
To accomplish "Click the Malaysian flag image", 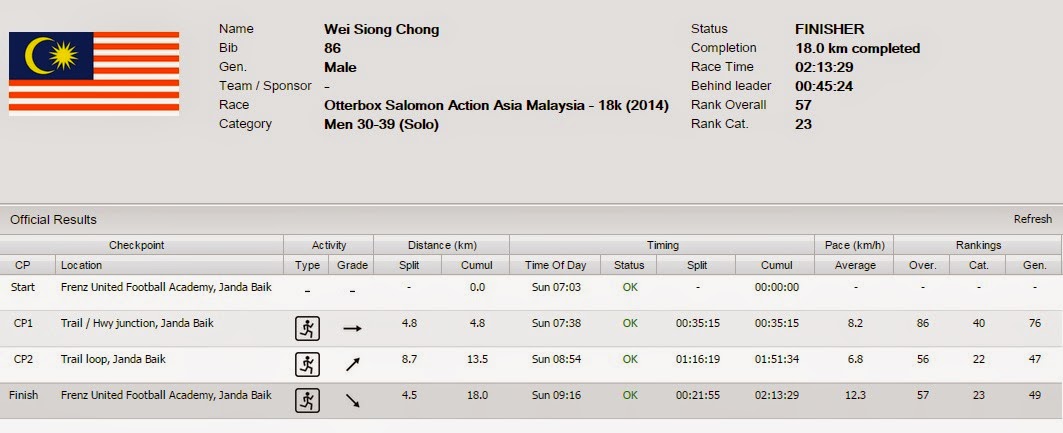I will [94, 74].
